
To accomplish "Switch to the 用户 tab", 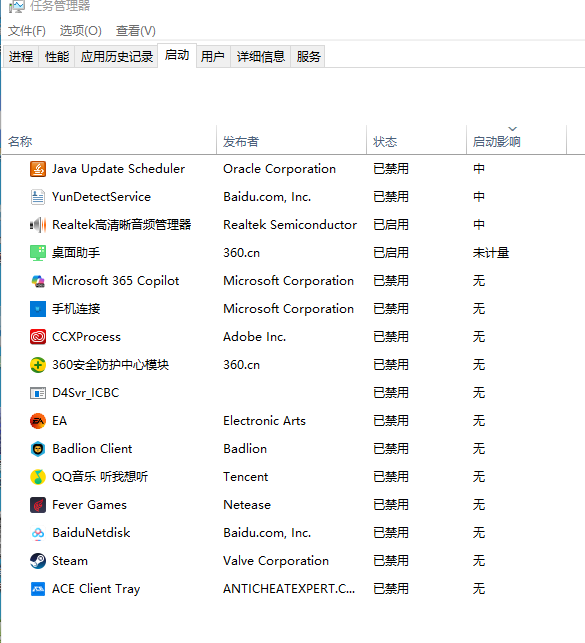I will coord(213,56).
